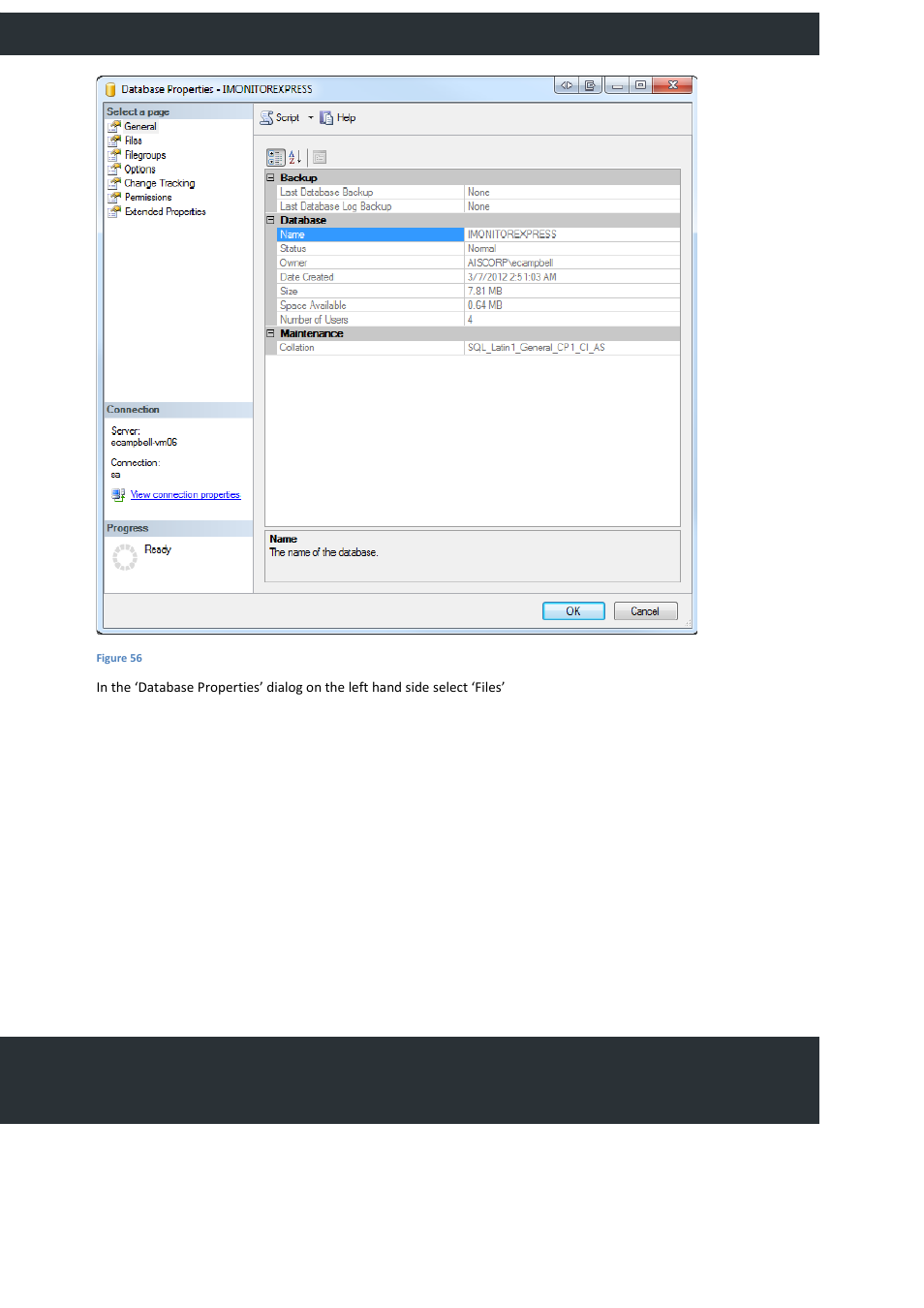Select the Files page
The height and width of the screenshot is (1308, 924).
134,140
